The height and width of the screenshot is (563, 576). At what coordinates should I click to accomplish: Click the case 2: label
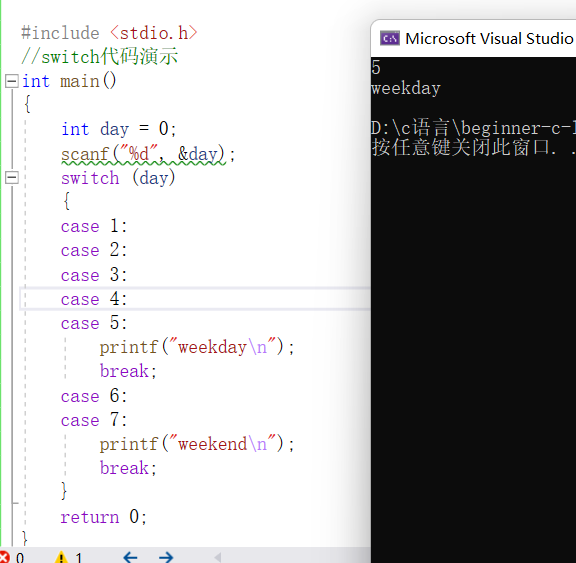point(94,250)
